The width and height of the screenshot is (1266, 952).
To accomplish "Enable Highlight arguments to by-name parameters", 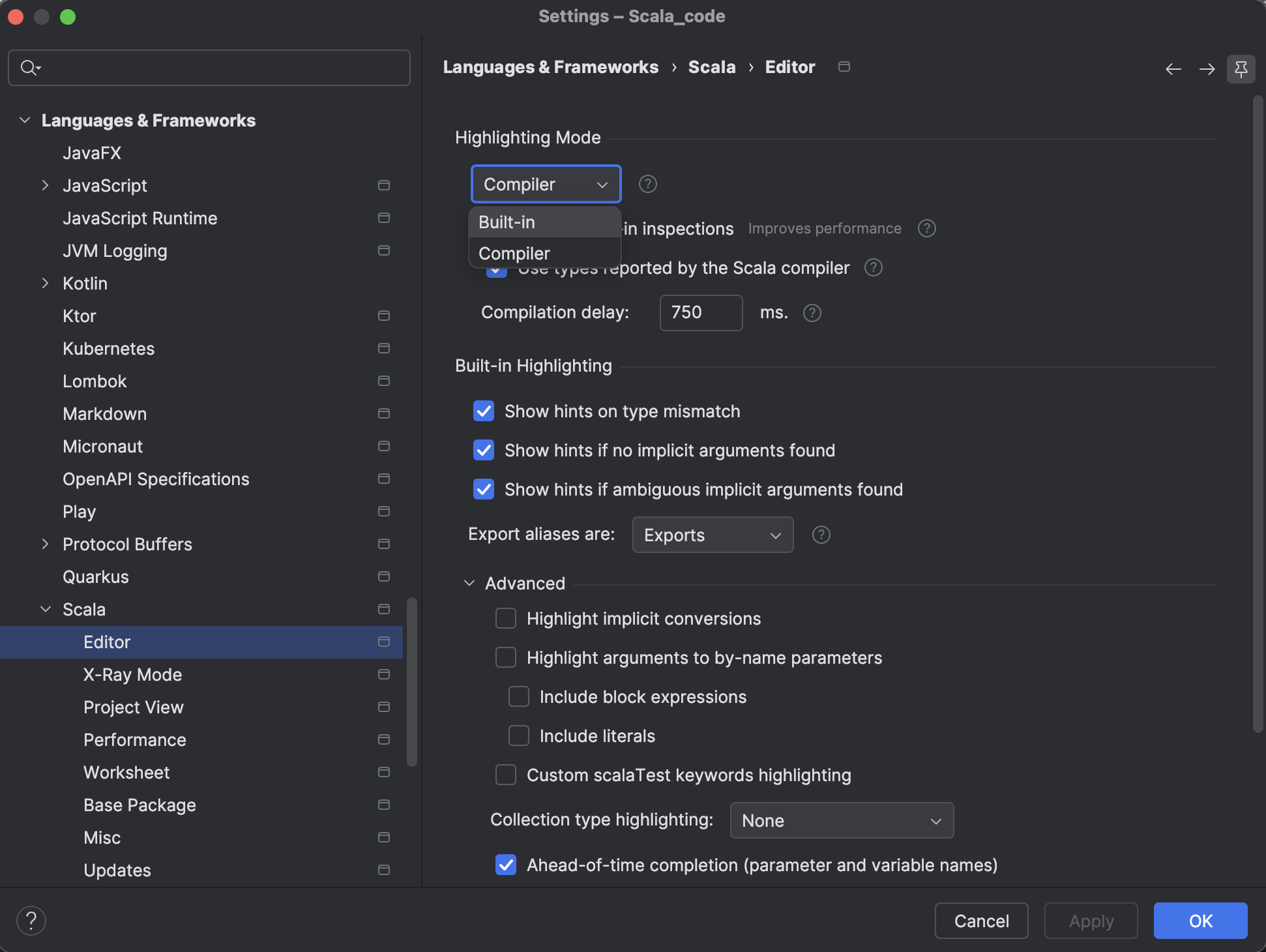I will point(506,657).
